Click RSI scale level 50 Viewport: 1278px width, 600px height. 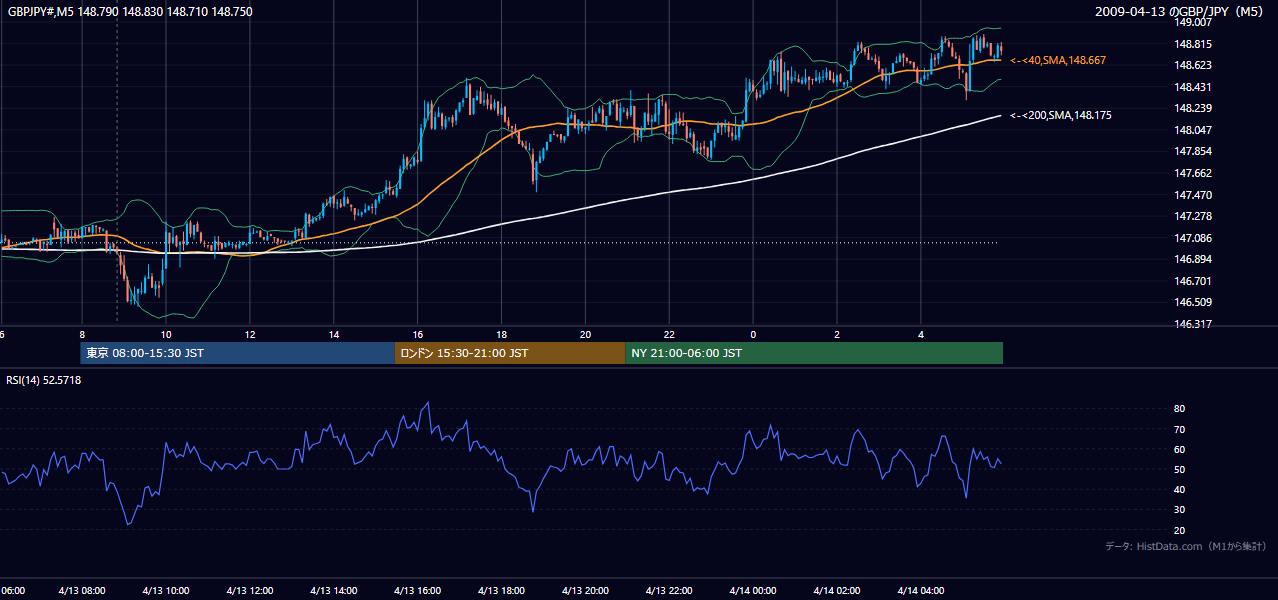click(1179, 469)
